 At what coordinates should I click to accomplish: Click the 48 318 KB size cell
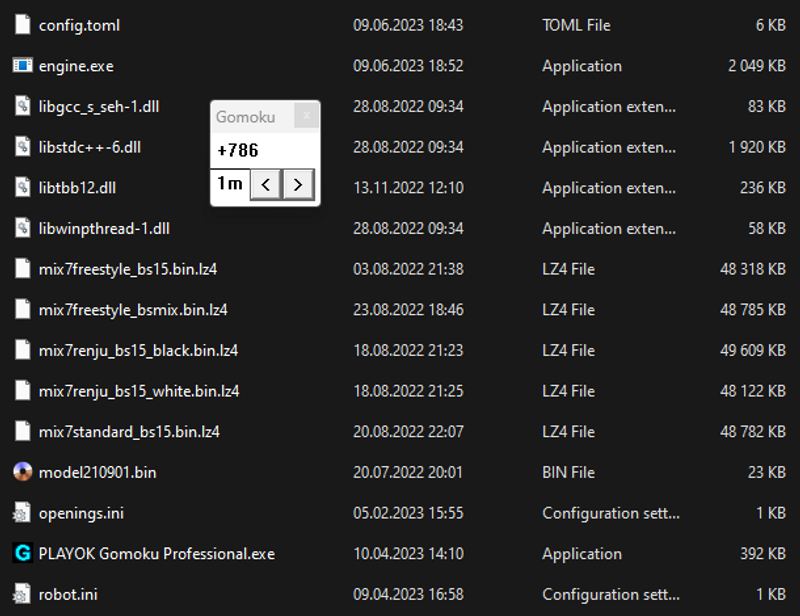[x=753, y=269]
